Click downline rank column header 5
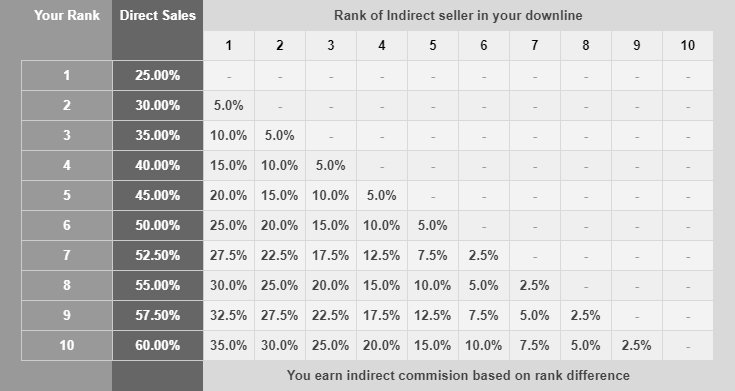This screenshot has height=391, width=735. [433, 45]
